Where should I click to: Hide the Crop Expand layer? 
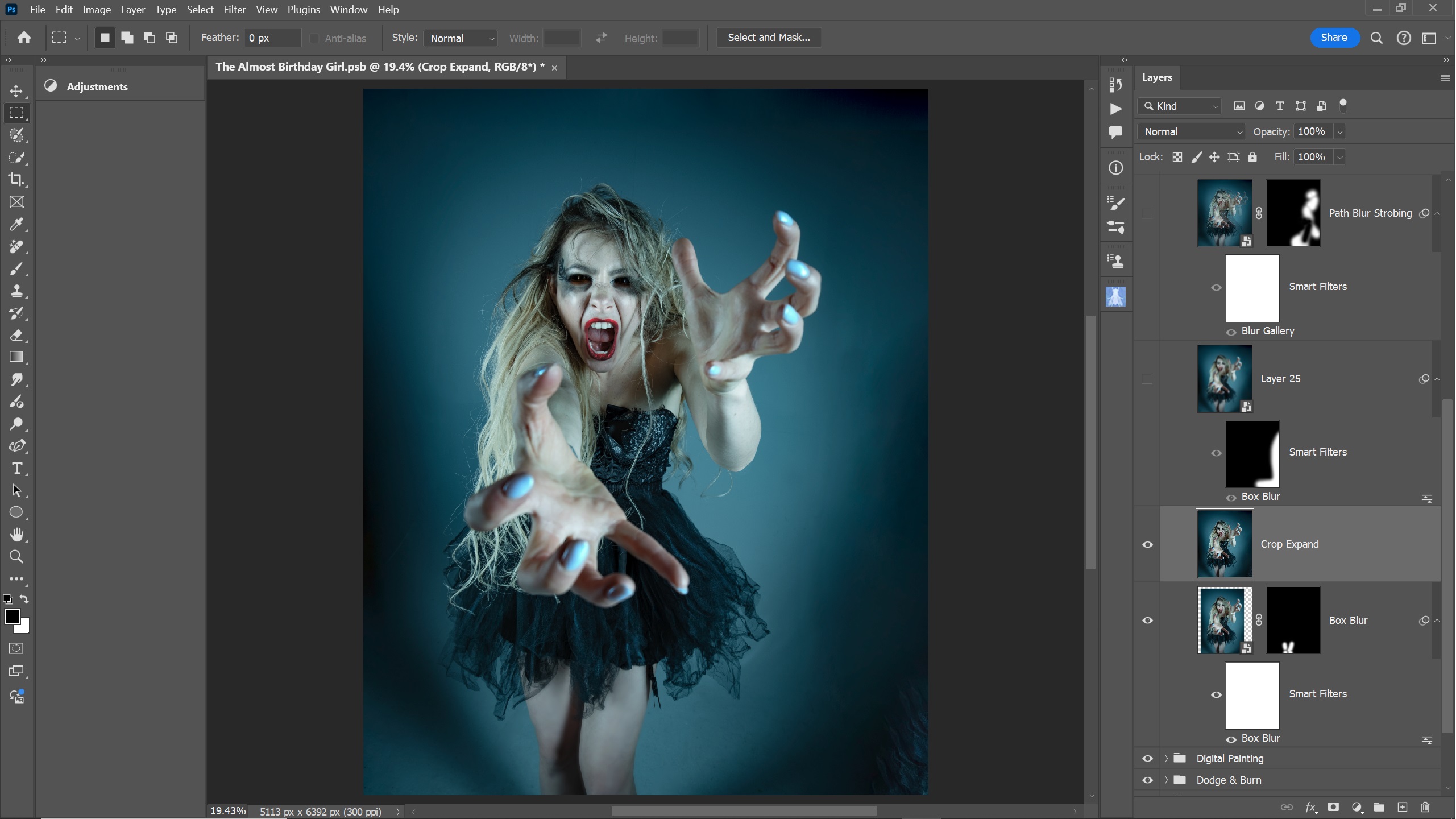coord(1147,544)
